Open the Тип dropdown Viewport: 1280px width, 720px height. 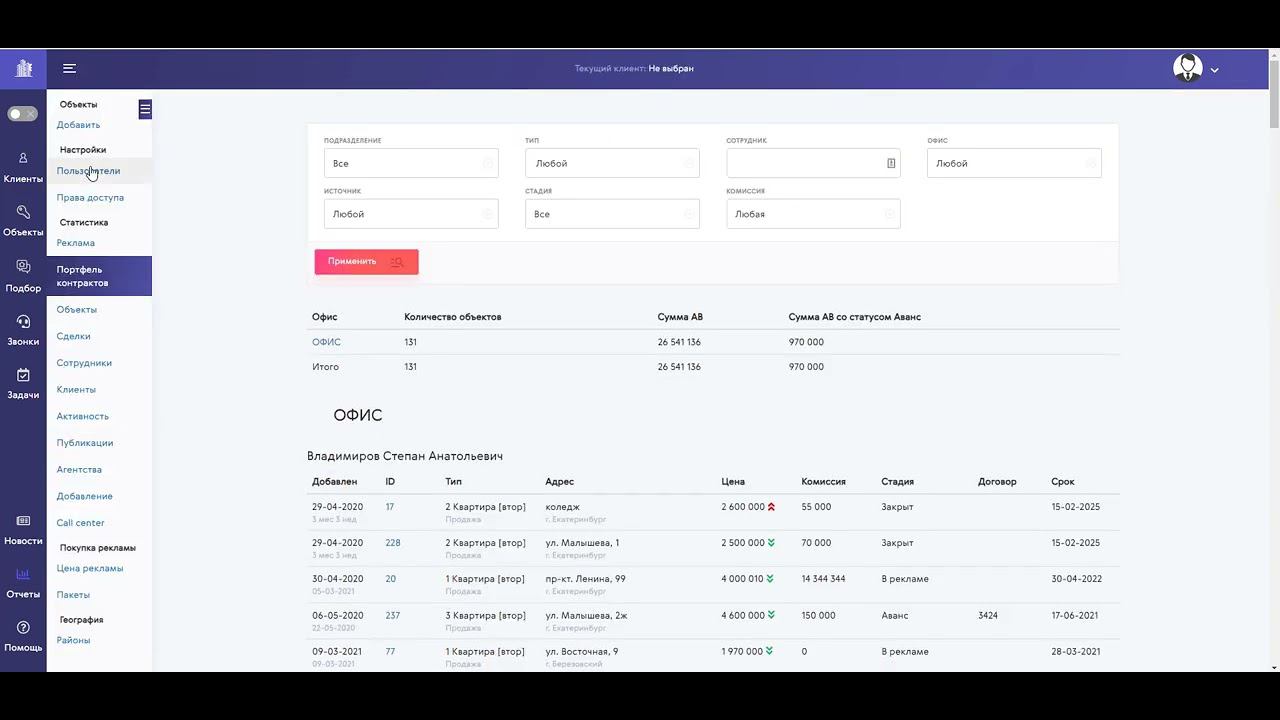pyautogui.click(x=612, y=163)
